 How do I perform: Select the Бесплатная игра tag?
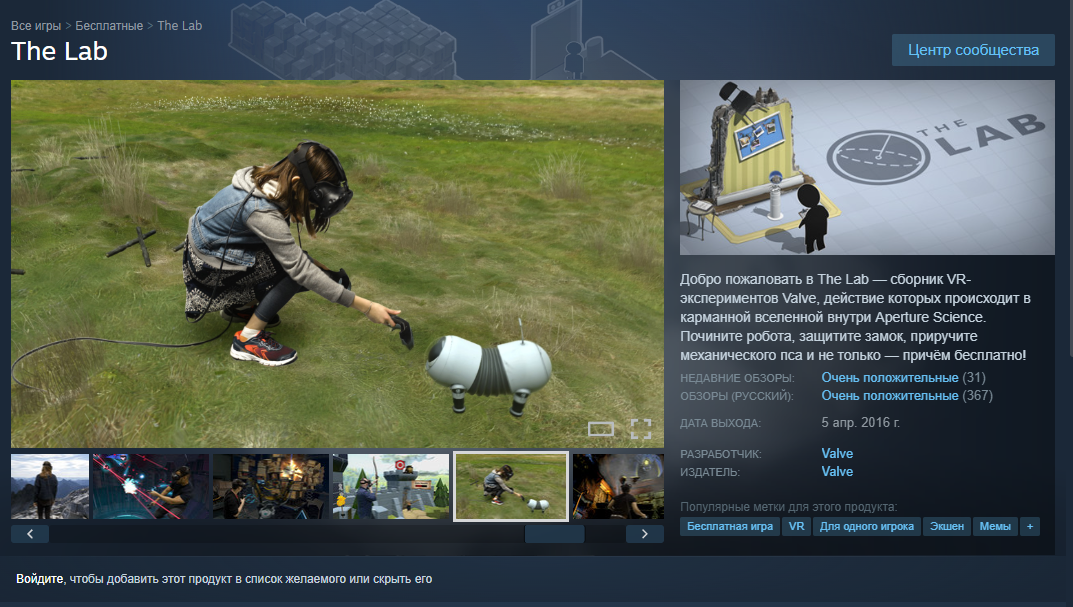(x=729, y=526)
